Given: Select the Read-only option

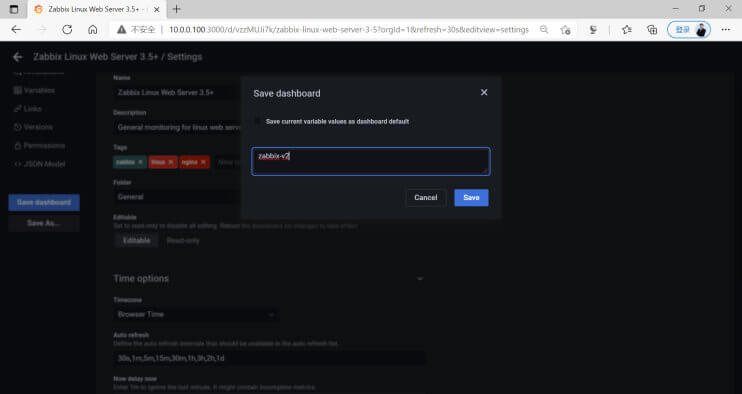Looking at the screenshot, I should click(x=183, y=240).
